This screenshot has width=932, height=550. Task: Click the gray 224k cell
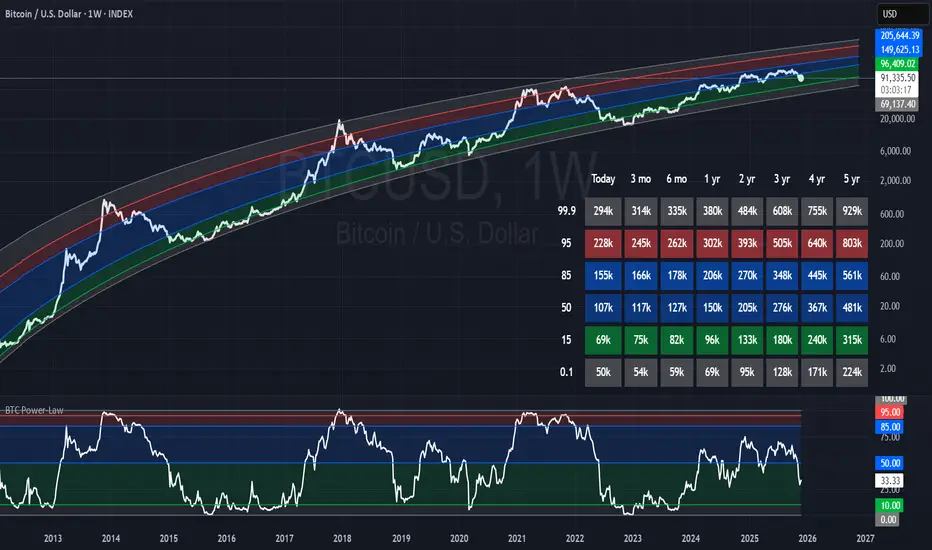point(852,372)
